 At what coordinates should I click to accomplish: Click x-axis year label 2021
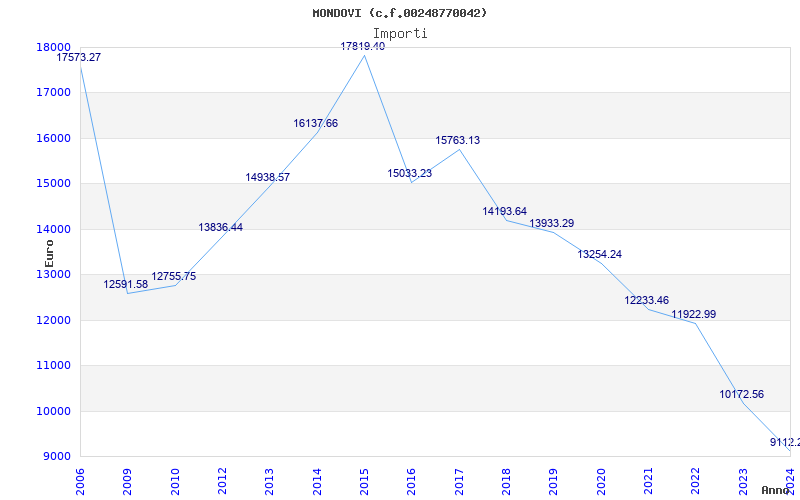(648, 482)
